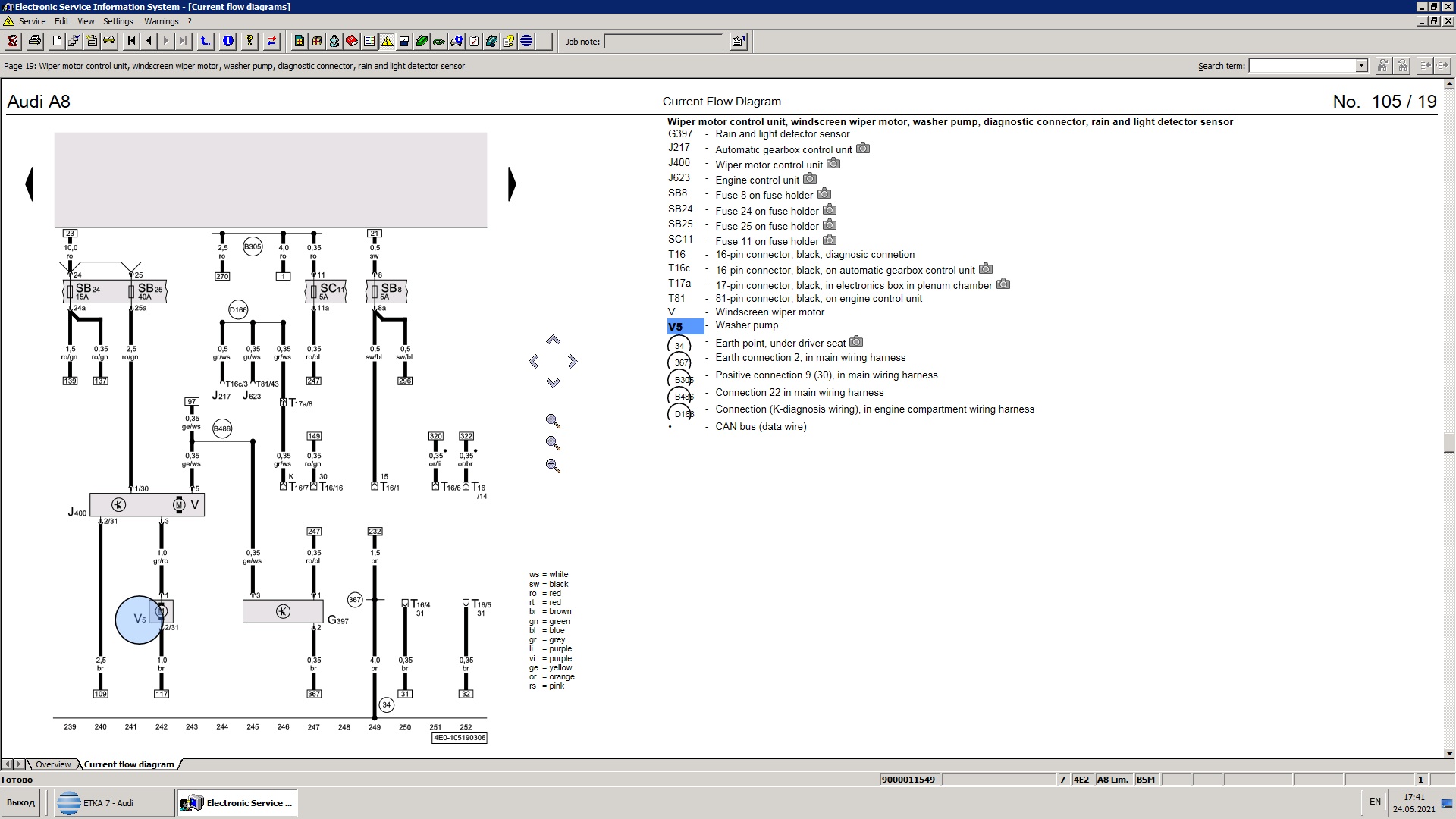The width and height of the screenshot is (1456, 819).
Task: Pan diagram down with down chevron
Action: pos(553,383)
